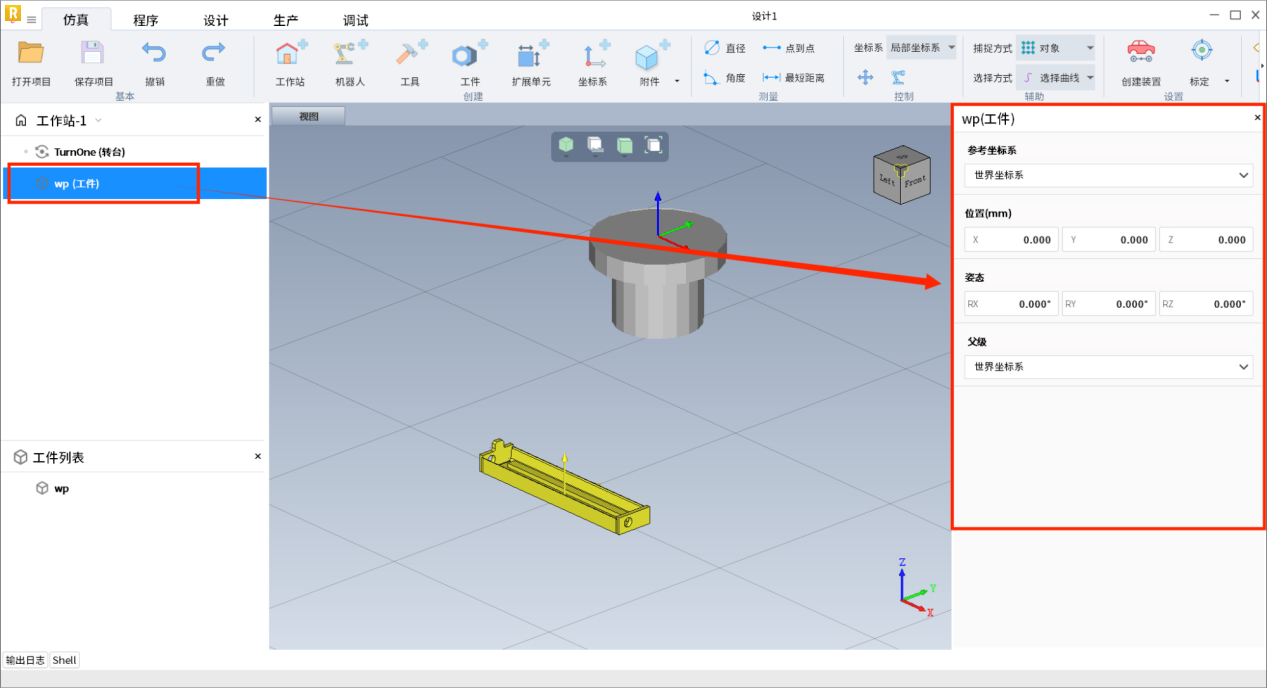Screen dimensions: 1267x688
Task: Switch to the 调试 (Debug) tab
Action: pos(355,20)
